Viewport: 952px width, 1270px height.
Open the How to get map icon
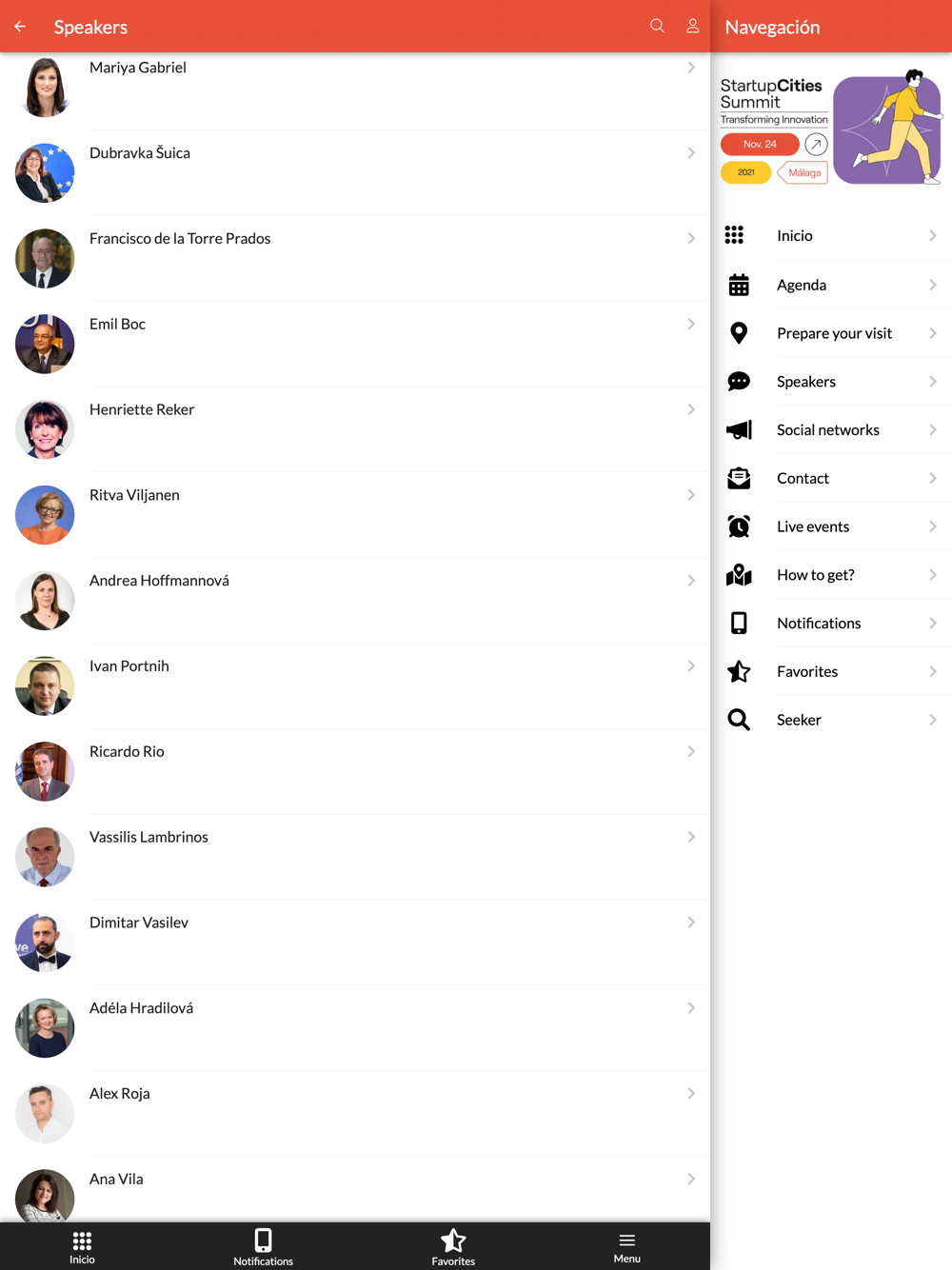click(x=739, y=575)
